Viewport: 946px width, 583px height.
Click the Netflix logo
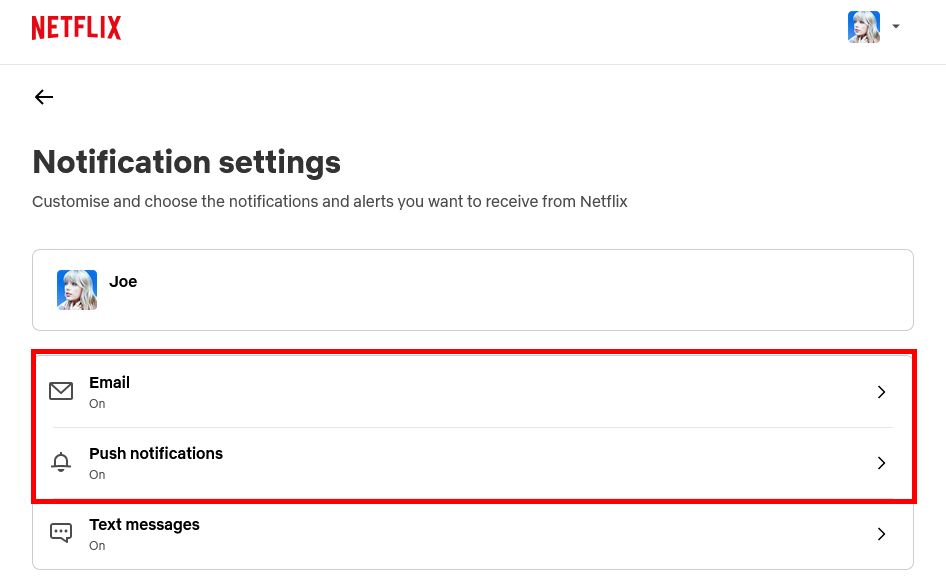76,28
